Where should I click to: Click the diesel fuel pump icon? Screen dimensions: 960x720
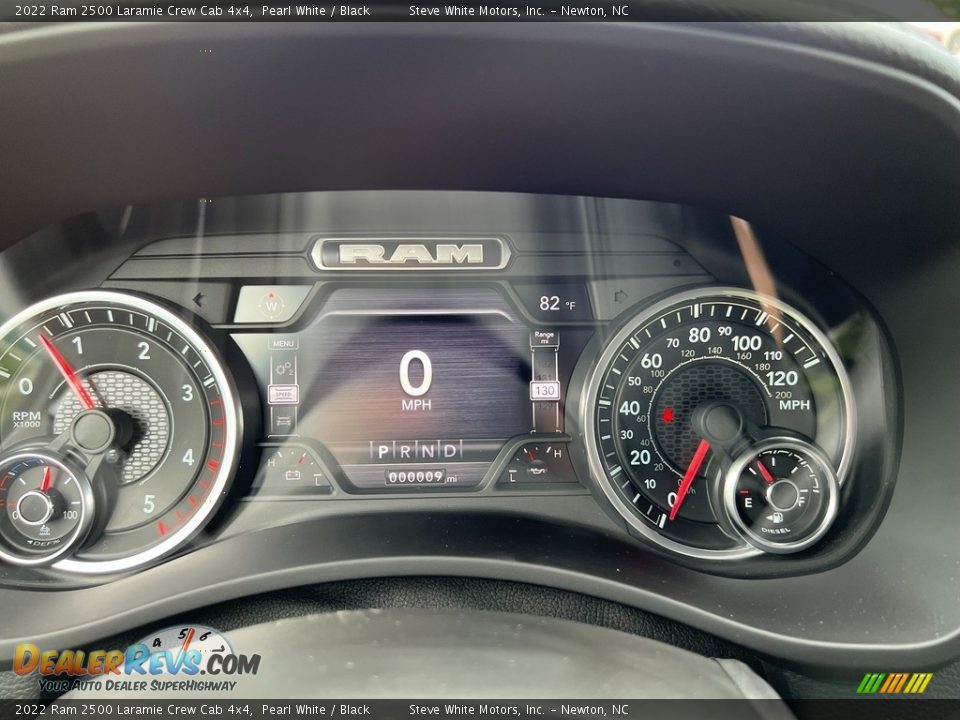click(x=774, y=518)
